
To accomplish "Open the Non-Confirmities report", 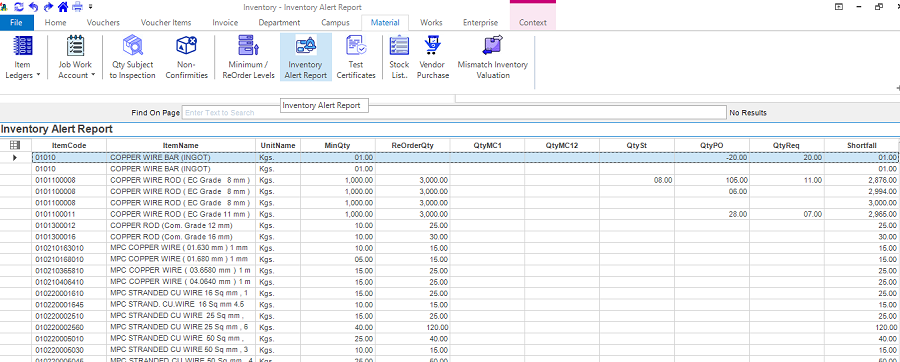I will pos(187,57).
